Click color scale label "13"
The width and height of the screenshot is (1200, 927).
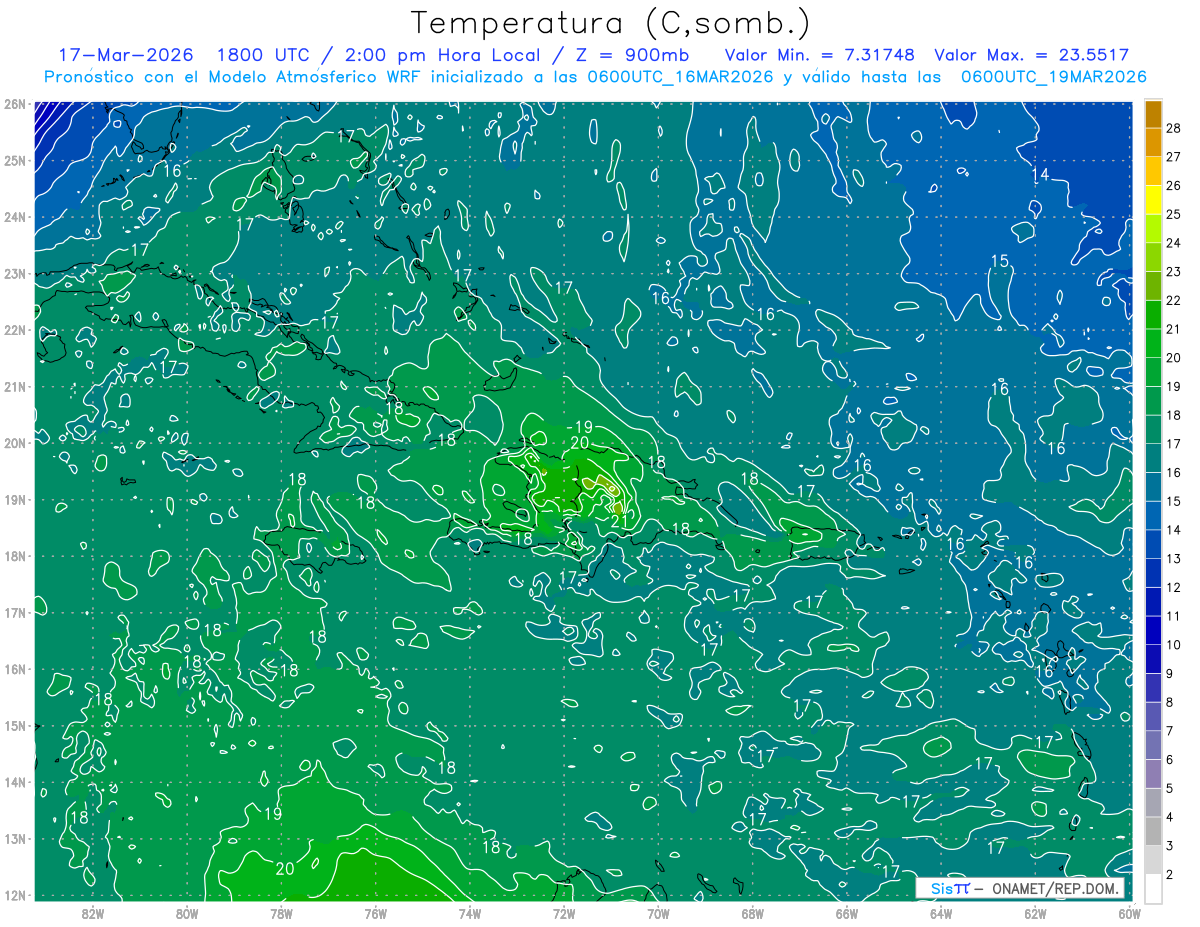tap(1174, 558)
